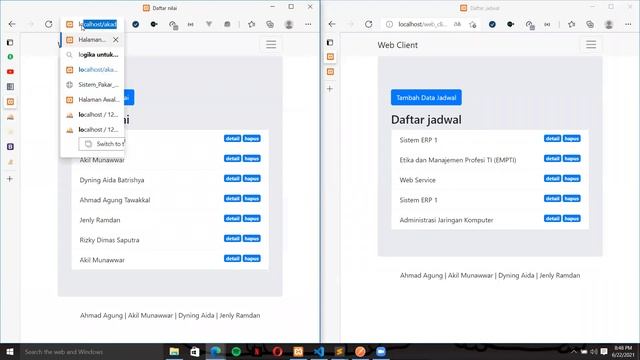
Task: Open hamburger menu on left Daftar nilai page
Action: pyautogui.click(x=271, y=44)
